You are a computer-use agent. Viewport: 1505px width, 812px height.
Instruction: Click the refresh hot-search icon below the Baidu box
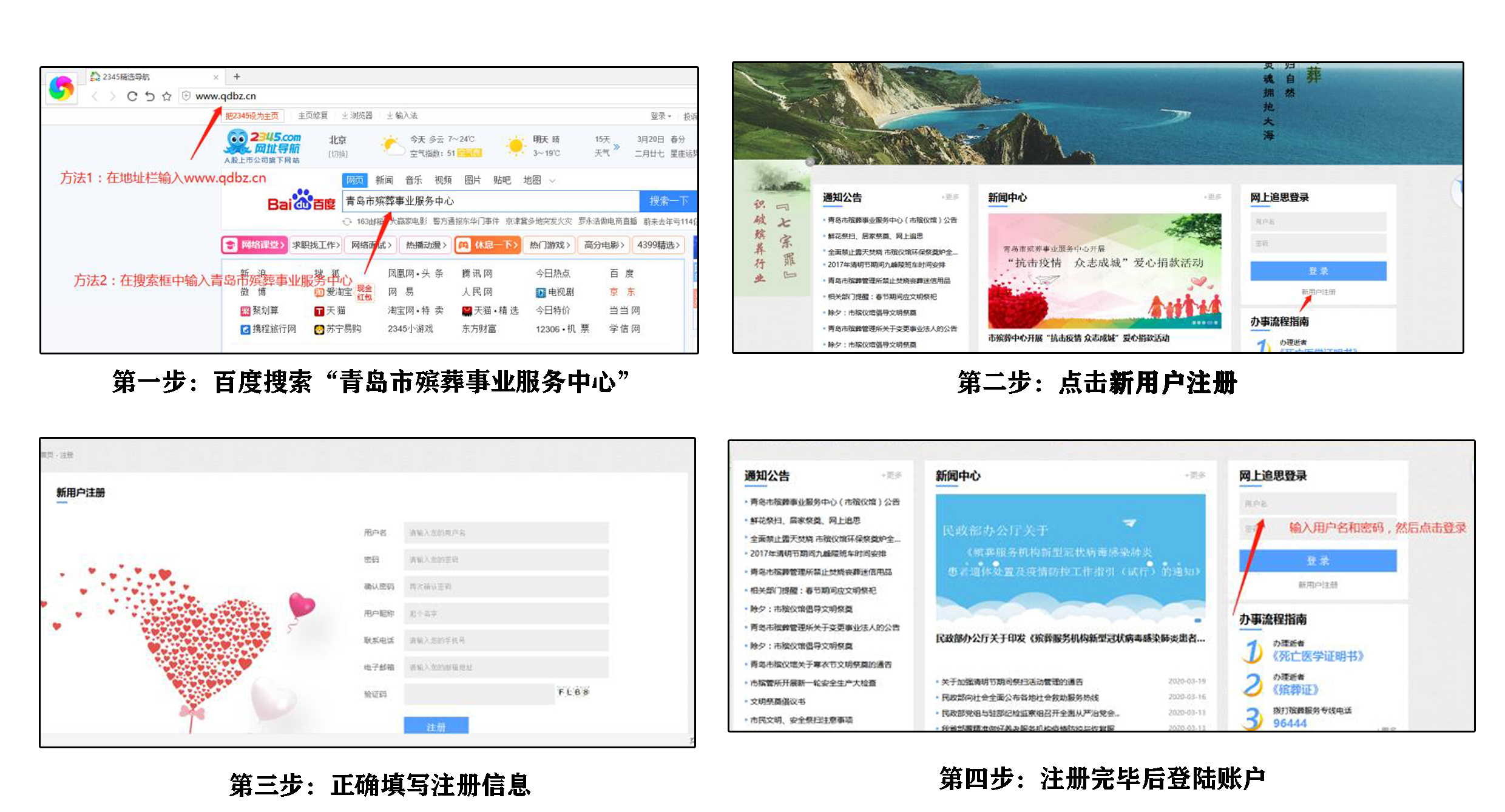347,222
